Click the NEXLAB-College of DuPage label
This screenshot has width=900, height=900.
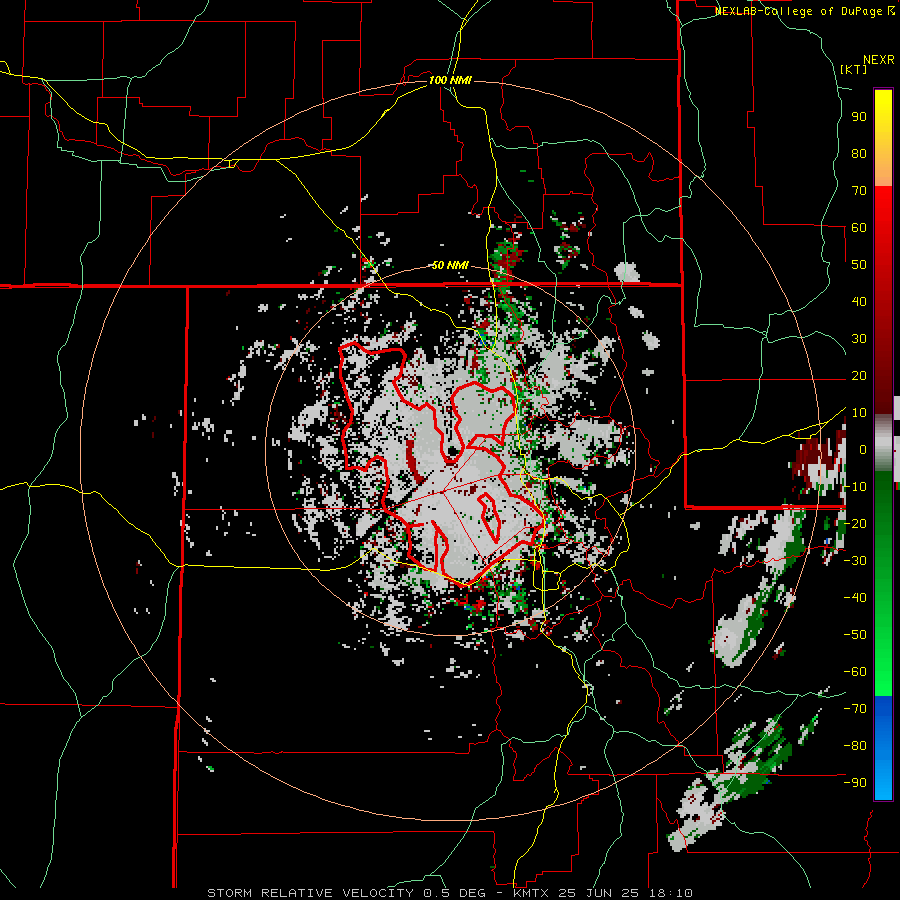(x=804, y=11)
